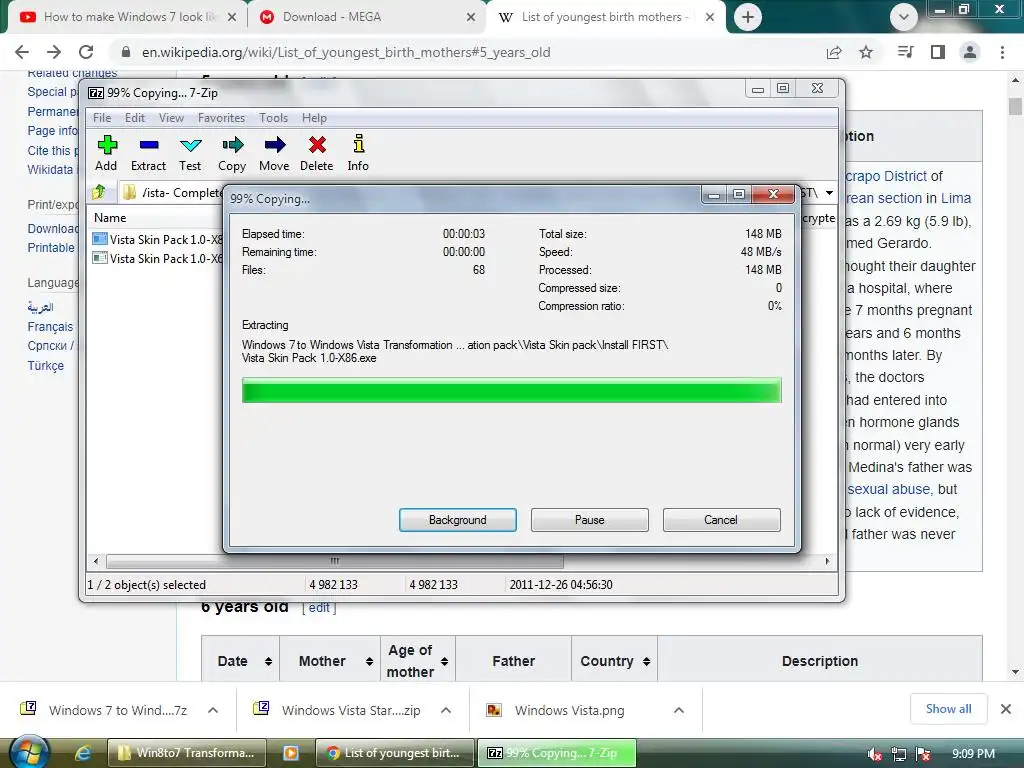Click the muted volume tray icon

874,754
